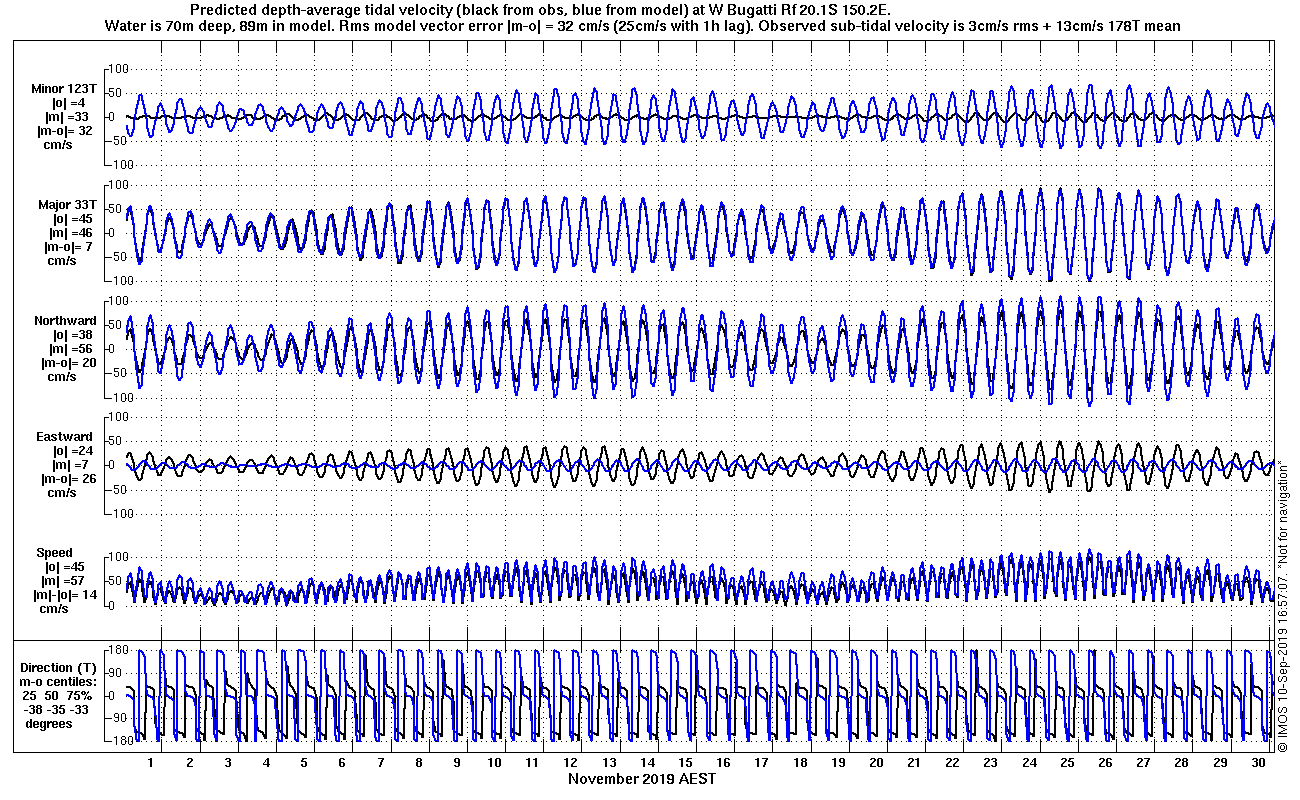Select the 'Major 33T' panel label
This screenshot has height=800, width=1300.
coord(67,205)
